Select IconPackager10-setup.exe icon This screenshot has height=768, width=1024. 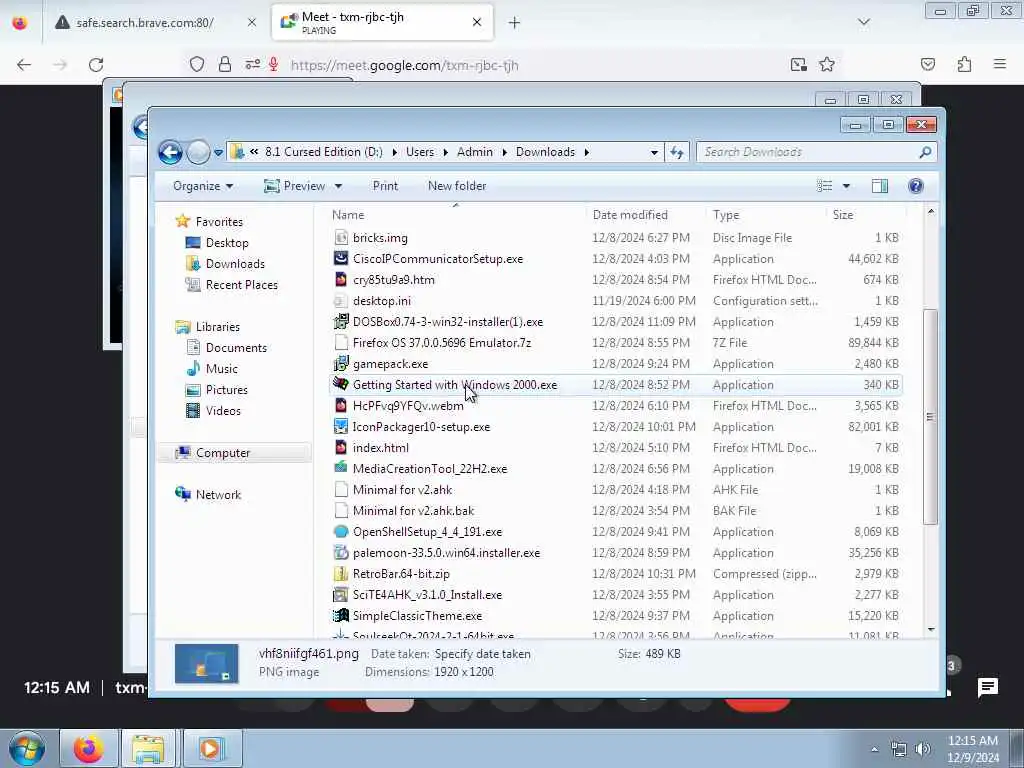340,426
